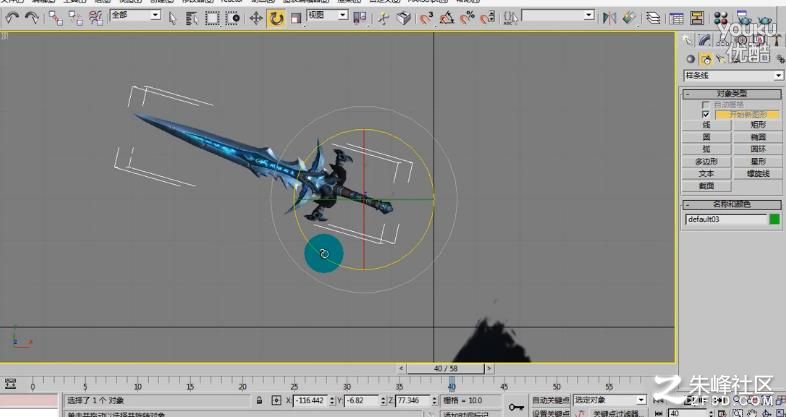The width and height of the screenshot is (786, 417).
Task: Select the Shapes category icon
Action: [x=706, y=59]
